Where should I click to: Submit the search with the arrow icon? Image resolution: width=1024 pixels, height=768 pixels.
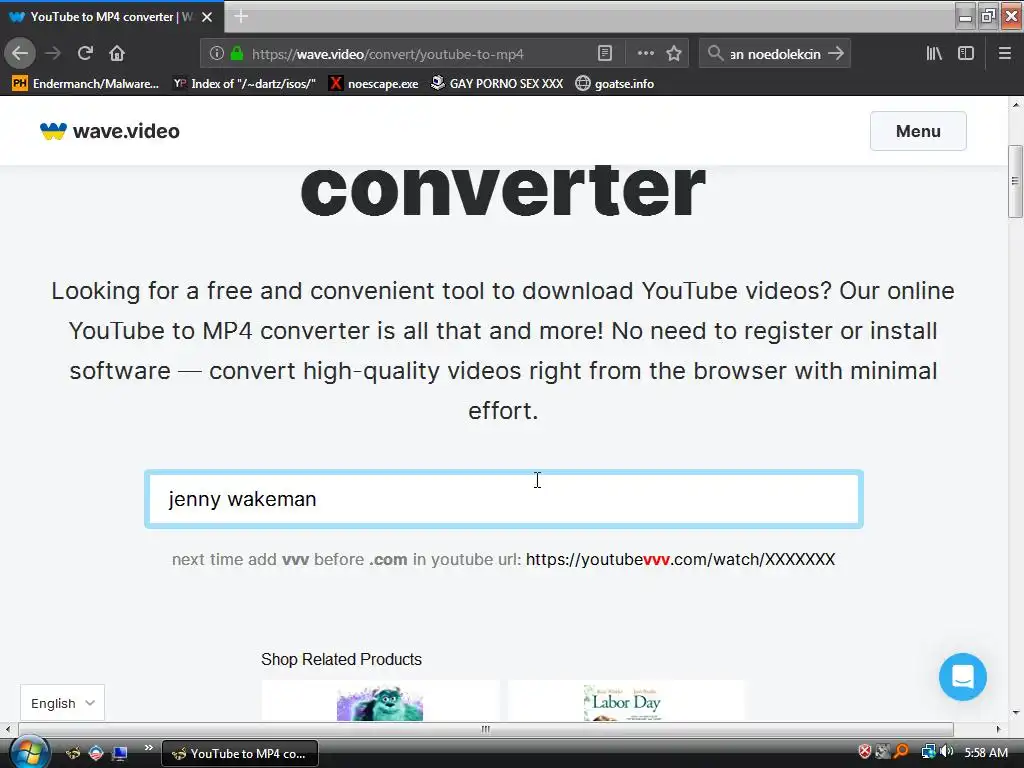(836, 54)
